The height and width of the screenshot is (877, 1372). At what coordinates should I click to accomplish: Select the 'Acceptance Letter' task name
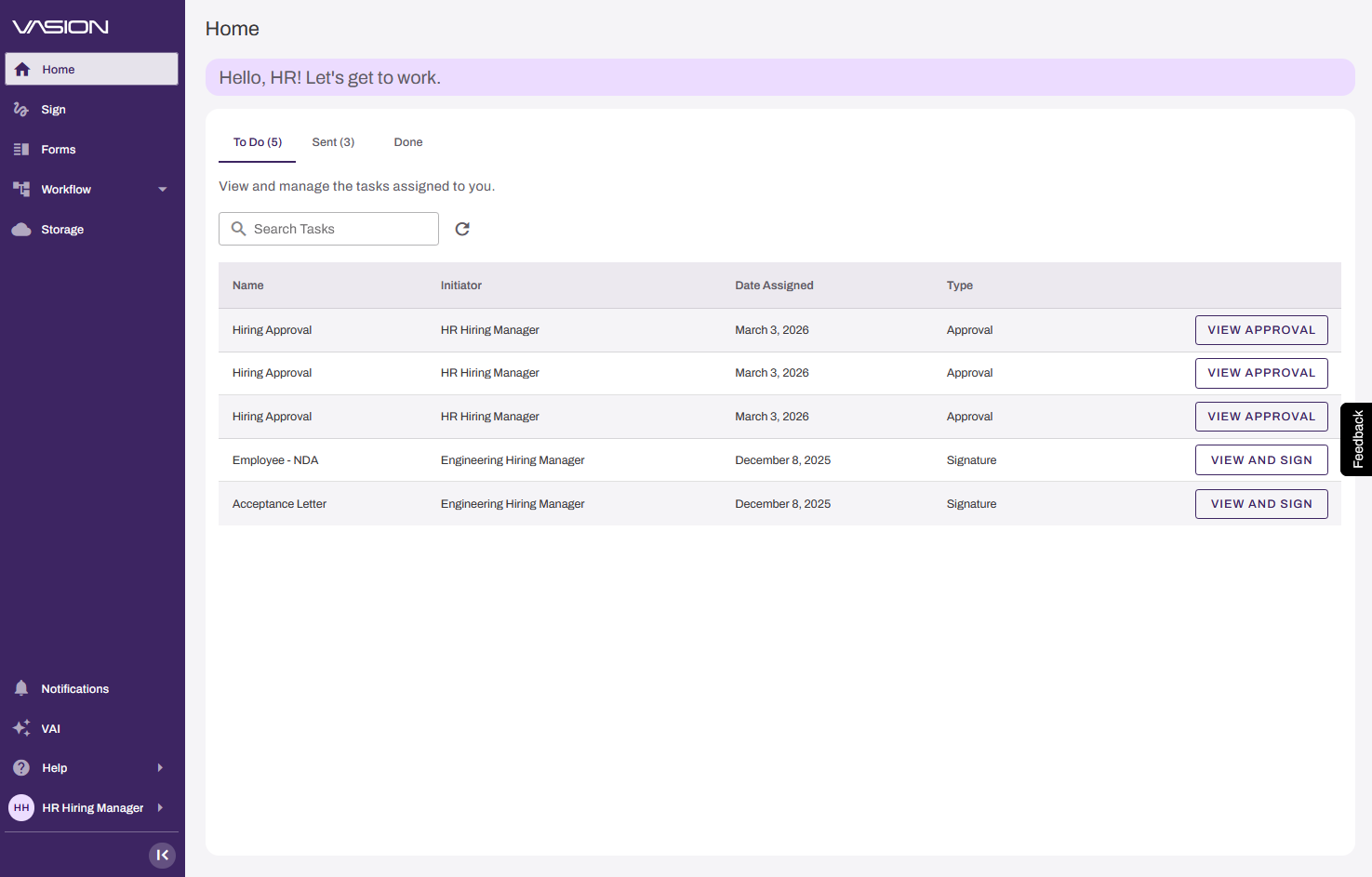click(x=279, y=504)
